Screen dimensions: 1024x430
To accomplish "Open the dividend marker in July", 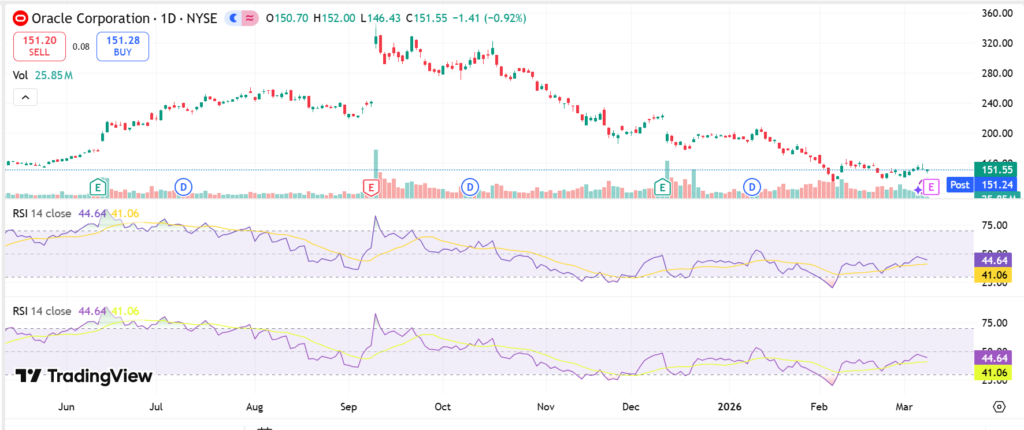I will (x=183, y=186).
